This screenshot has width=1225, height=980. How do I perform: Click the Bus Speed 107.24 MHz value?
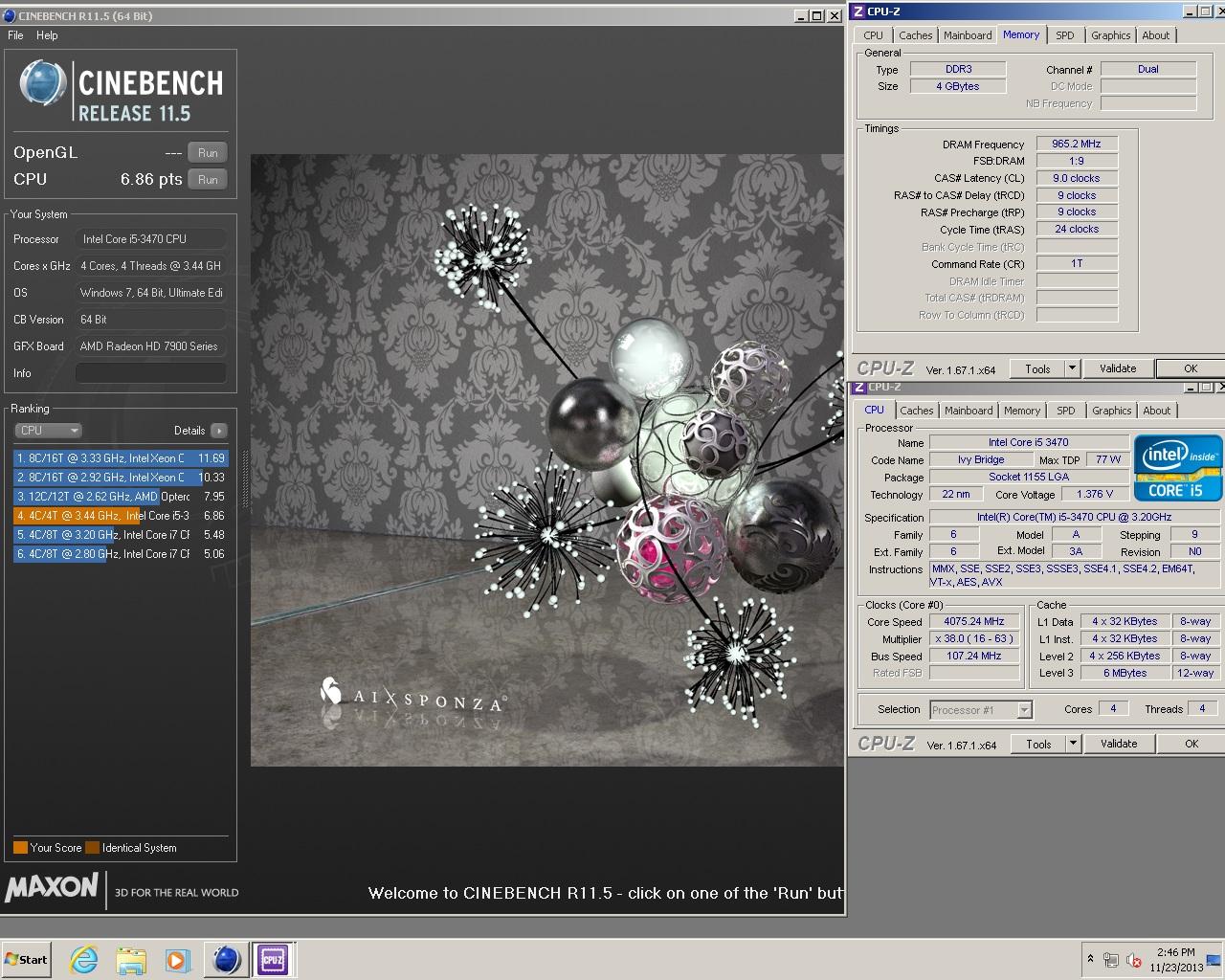[x=974, y=657]
